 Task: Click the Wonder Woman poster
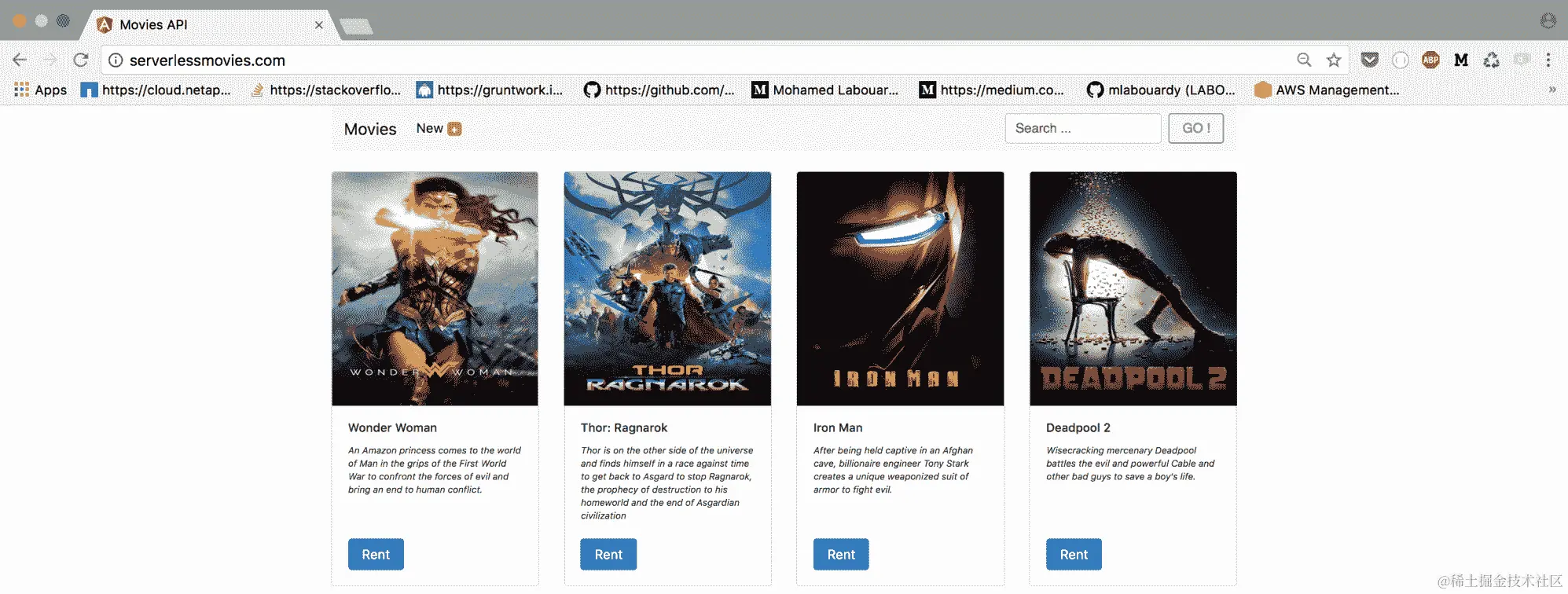(435, 288)
